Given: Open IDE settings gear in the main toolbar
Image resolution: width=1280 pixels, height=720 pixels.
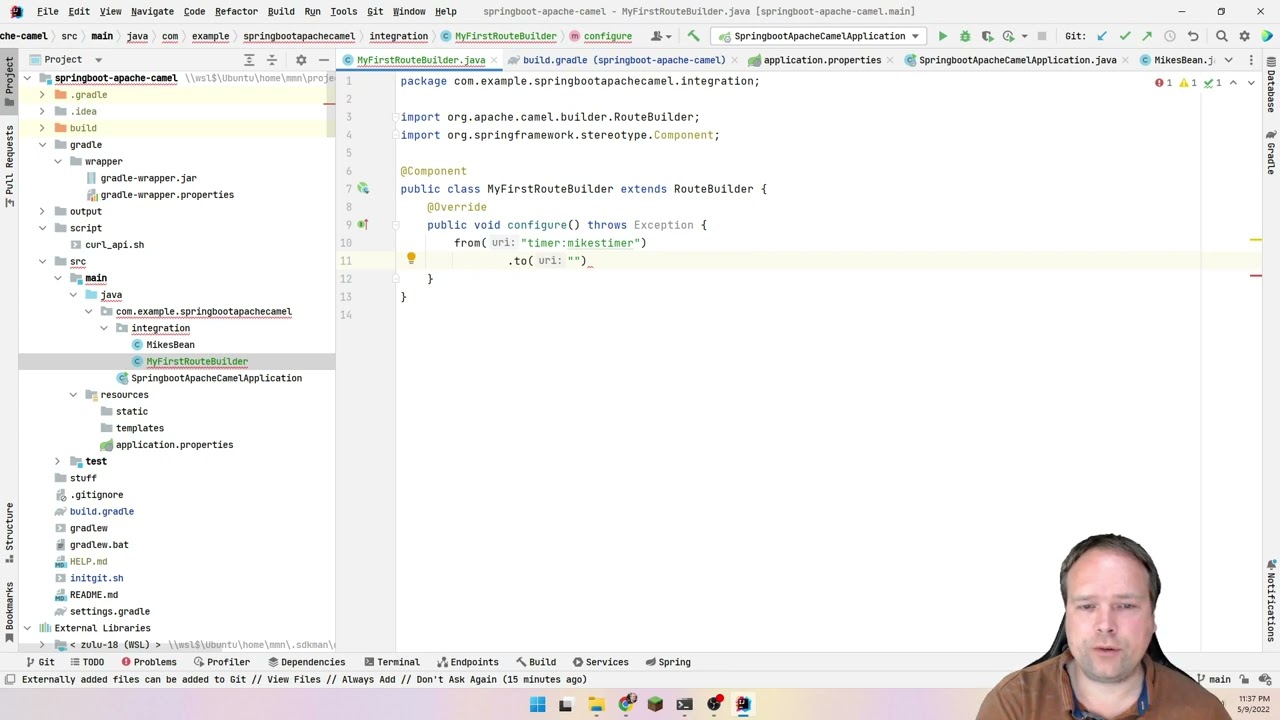Looking at the screenshot, I should 1245,36.
